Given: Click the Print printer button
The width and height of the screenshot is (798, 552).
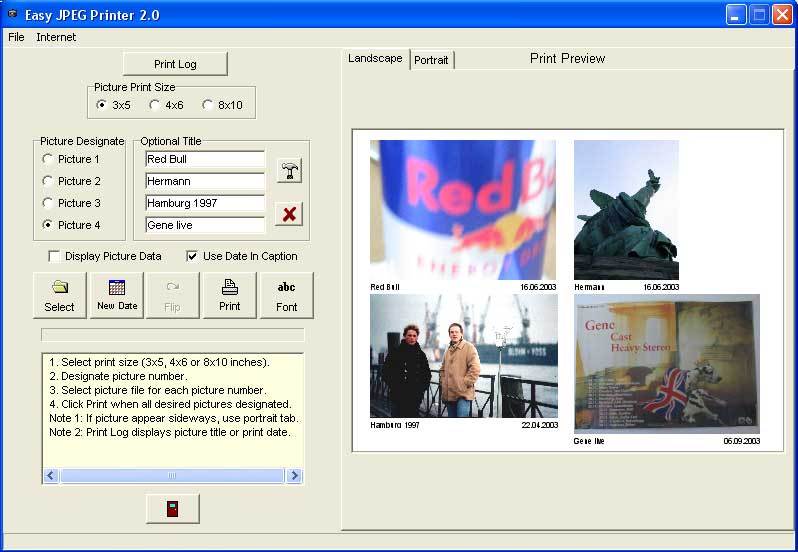Looking at the screenshot, I should pos(230,295).
